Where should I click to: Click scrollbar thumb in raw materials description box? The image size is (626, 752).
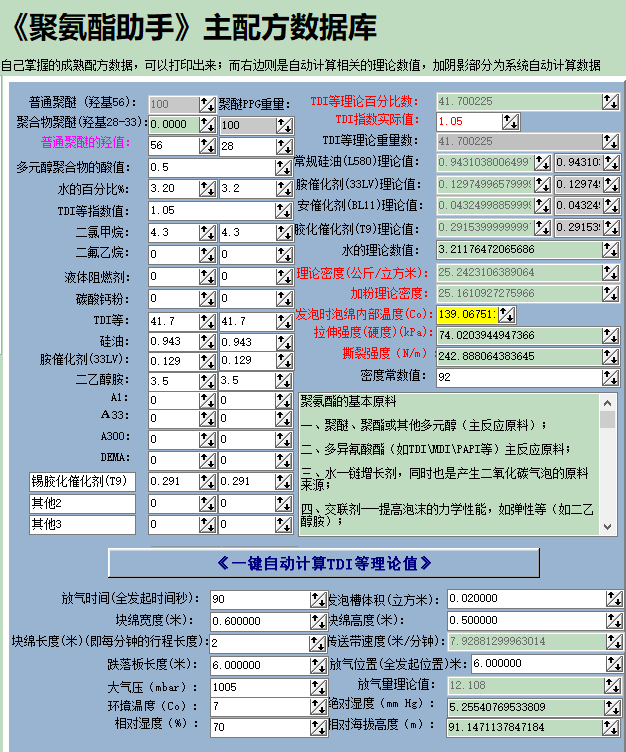coord(608,420)
